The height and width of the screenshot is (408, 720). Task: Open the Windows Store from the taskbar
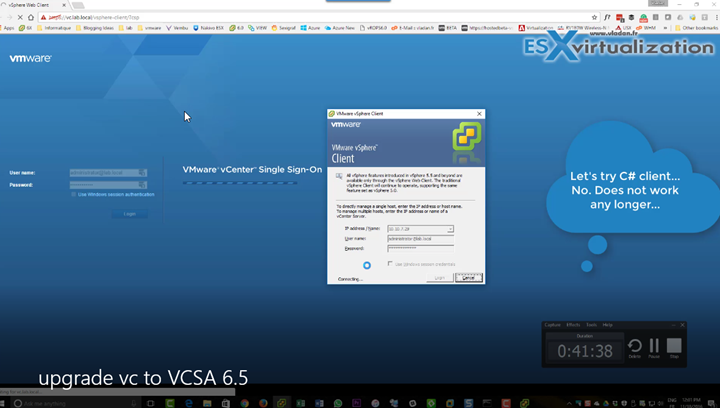(x=225, y=403)
